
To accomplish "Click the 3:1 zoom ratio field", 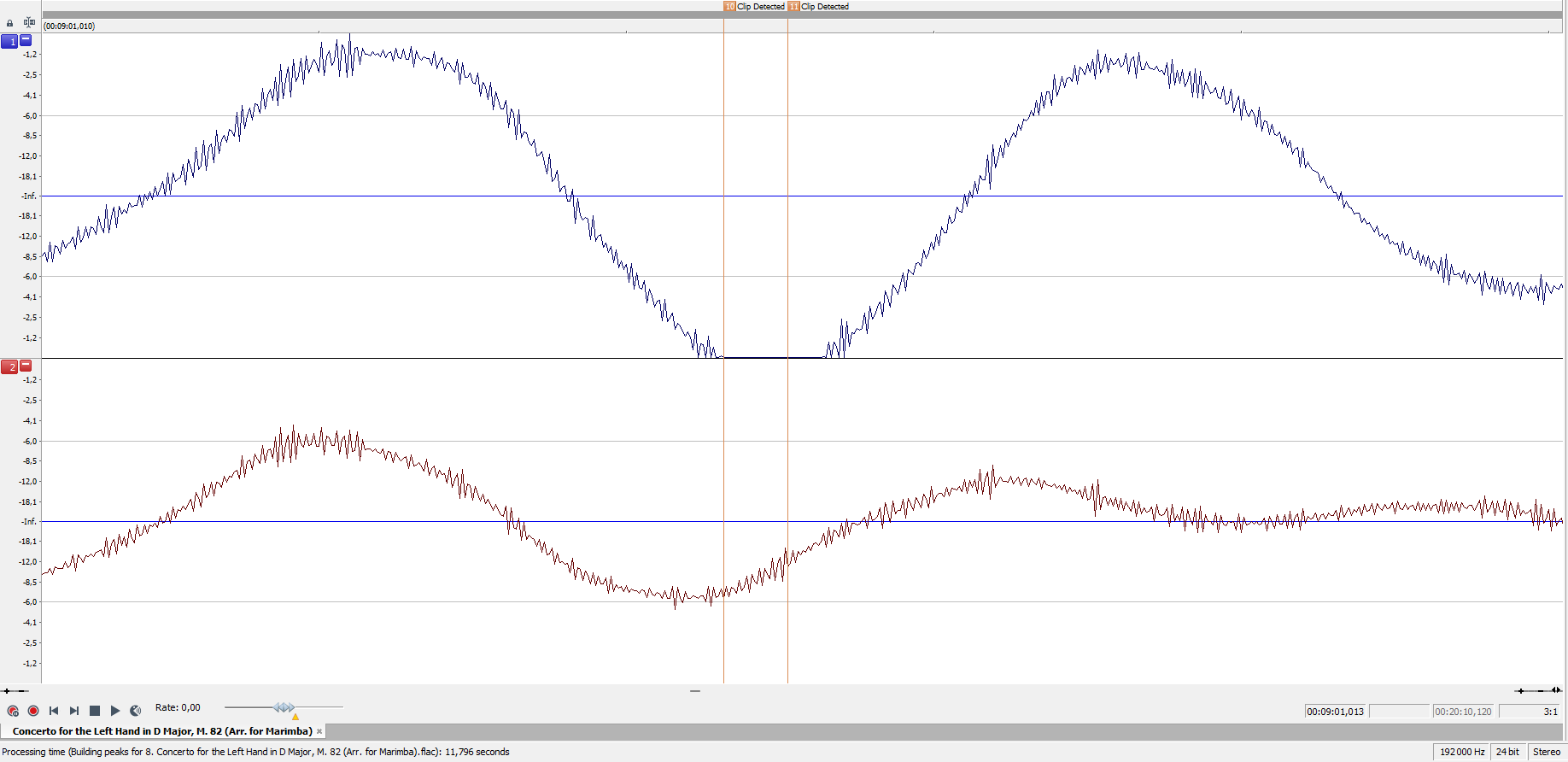I will 1530,712.
